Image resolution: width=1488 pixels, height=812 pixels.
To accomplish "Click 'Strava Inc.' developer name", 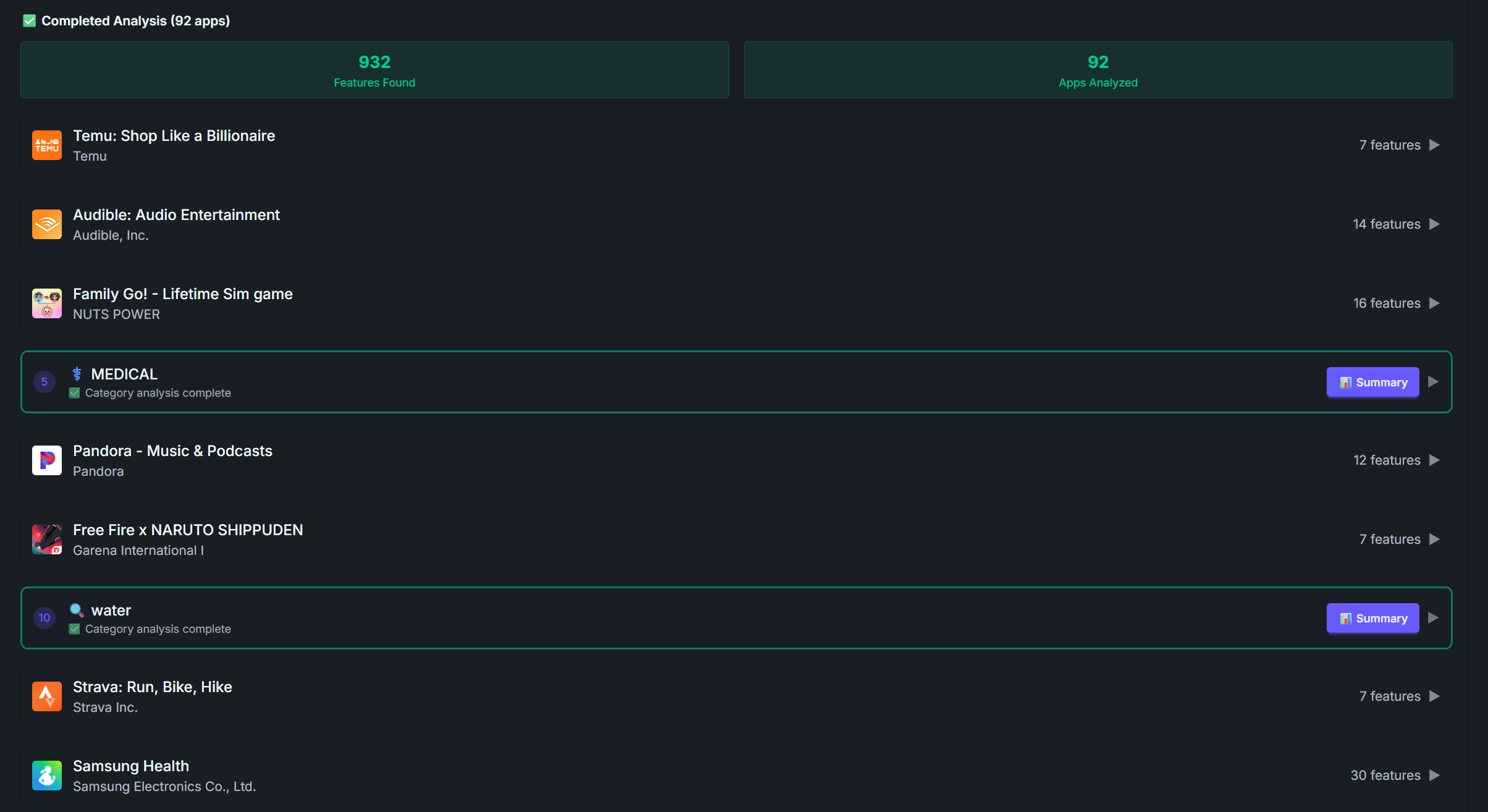I will [x=105, y=708].
